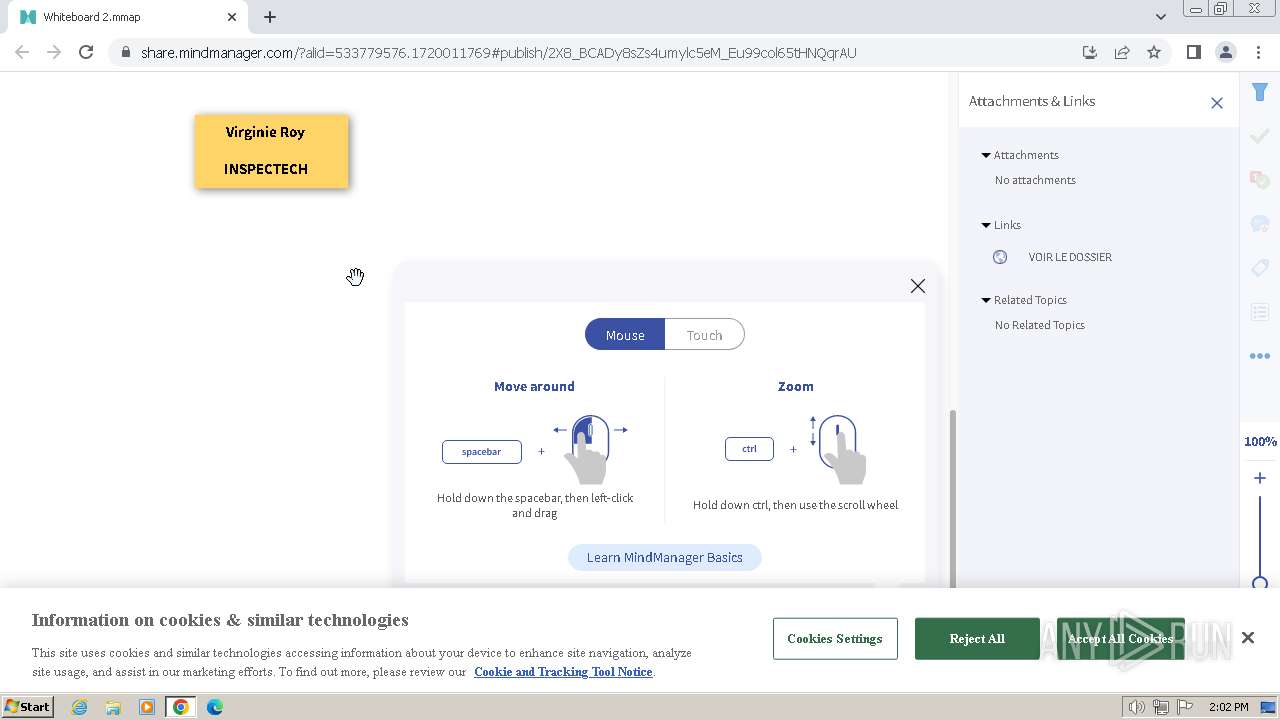
Task: Click Learn MindManager Basics button
Action: click(664, 557)
